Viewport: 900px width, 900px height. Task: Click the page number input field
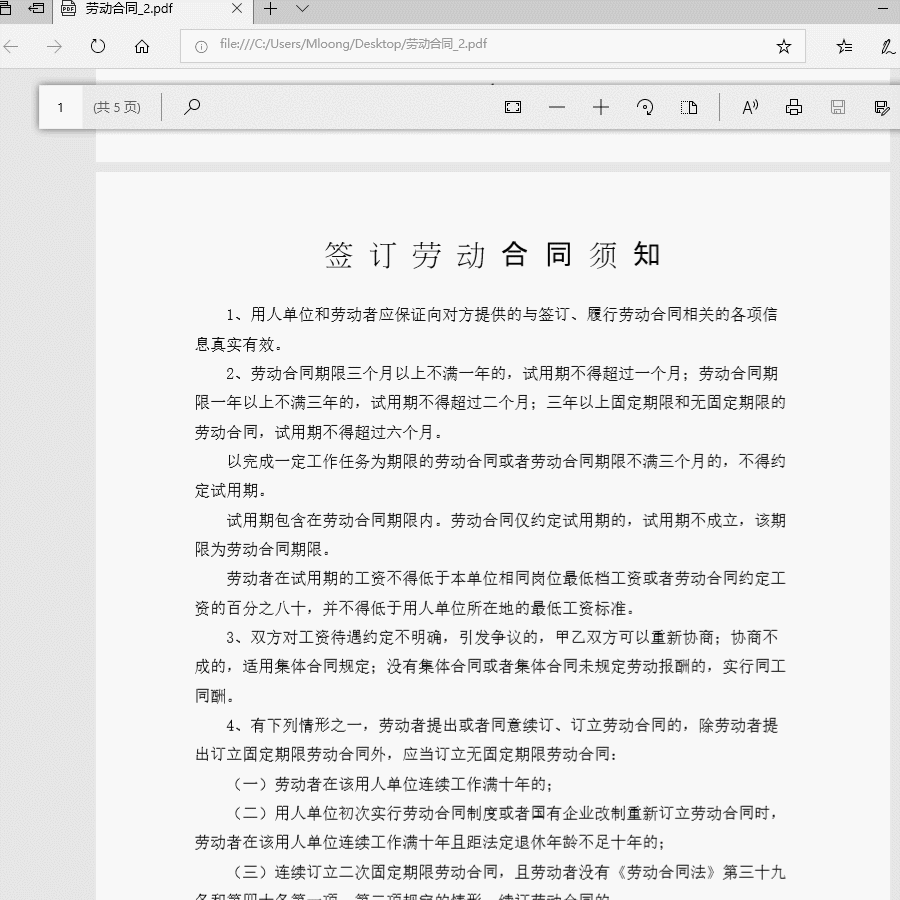62,107
